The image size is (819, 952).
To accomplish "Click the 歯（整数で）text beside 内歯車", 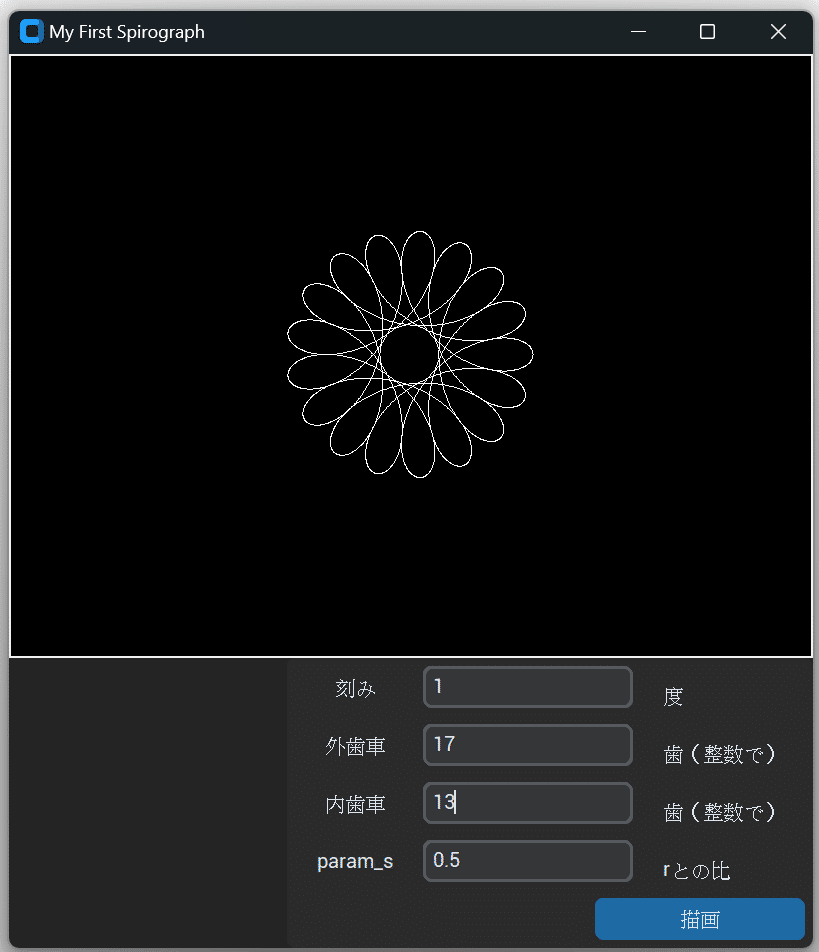I will click(720, 812).
